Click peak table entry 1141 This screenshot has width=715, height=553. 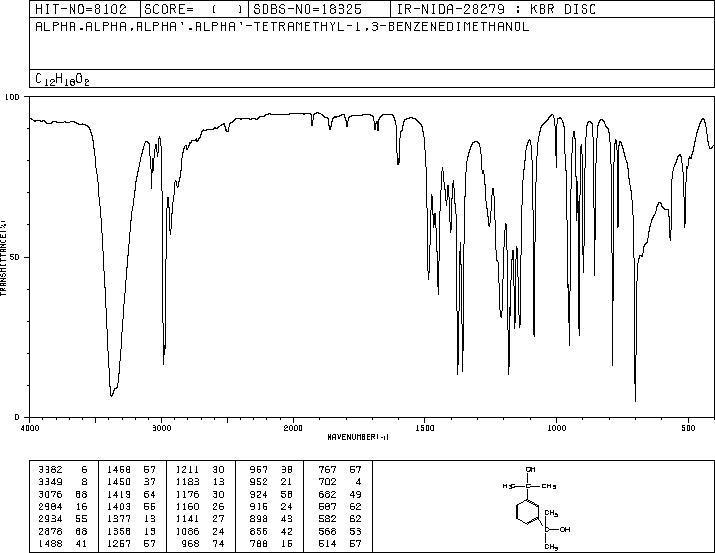click(187, 519)
